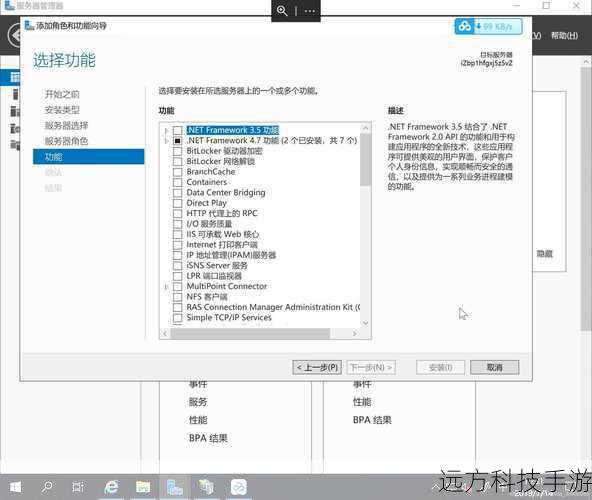Toggle .NET Framework 4.7 功能 checkbox
The image size is (592, 500).
click(x=177, y=141)
